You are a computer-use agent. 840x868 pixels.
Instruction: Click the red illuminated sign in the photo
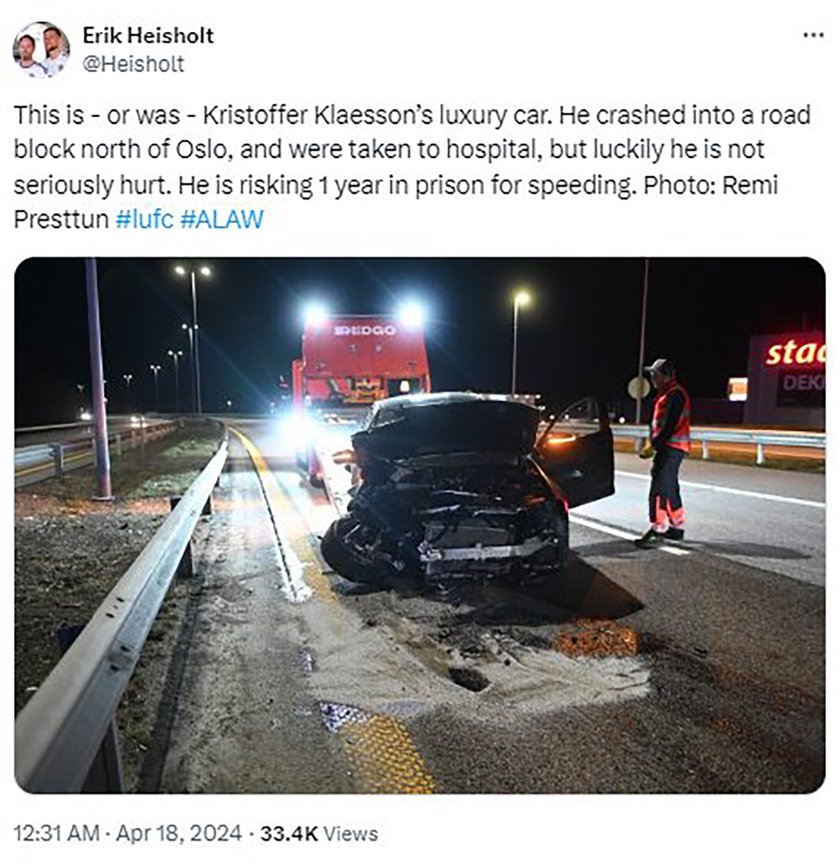coord(795,351)
